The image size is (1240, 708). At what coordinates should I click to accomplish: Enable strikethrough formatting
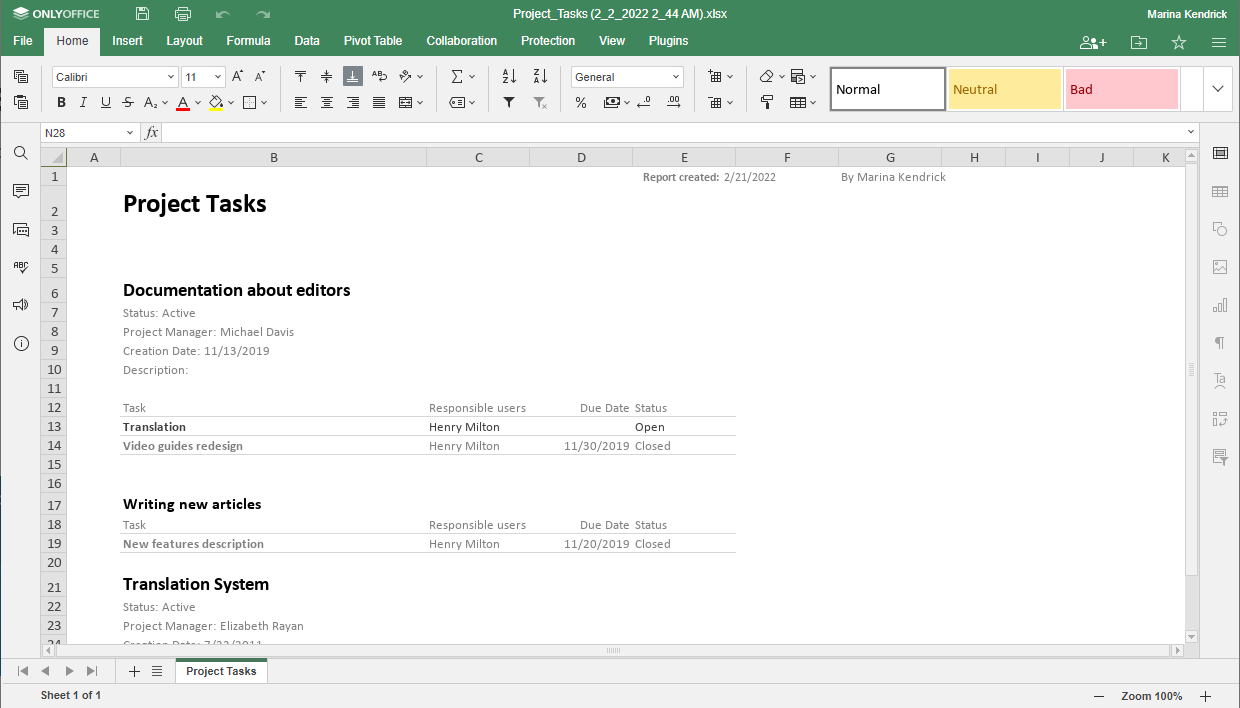click(x=127, y=101)
